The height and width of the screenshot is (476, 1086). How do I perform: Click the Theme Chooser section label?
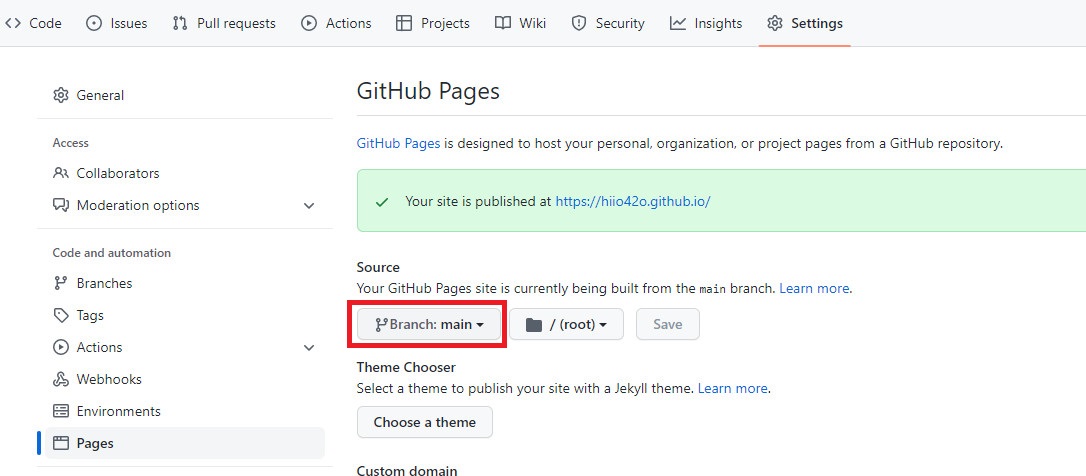(406, 367)
